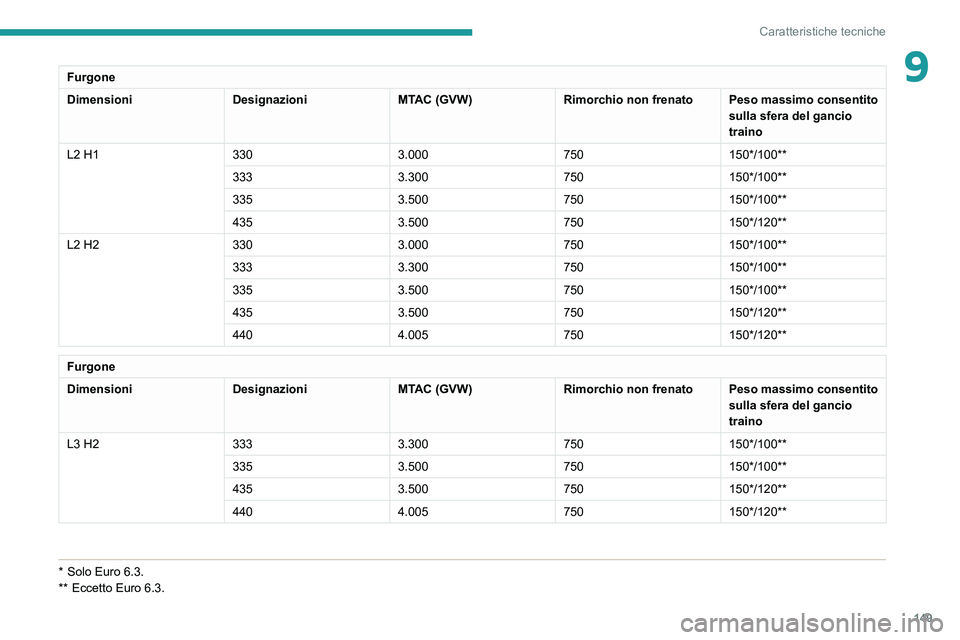This screenshot has width=960, height=640.
Task: Click '150*/100**' in L2 H1 330 row
Action: click(757, 154)
